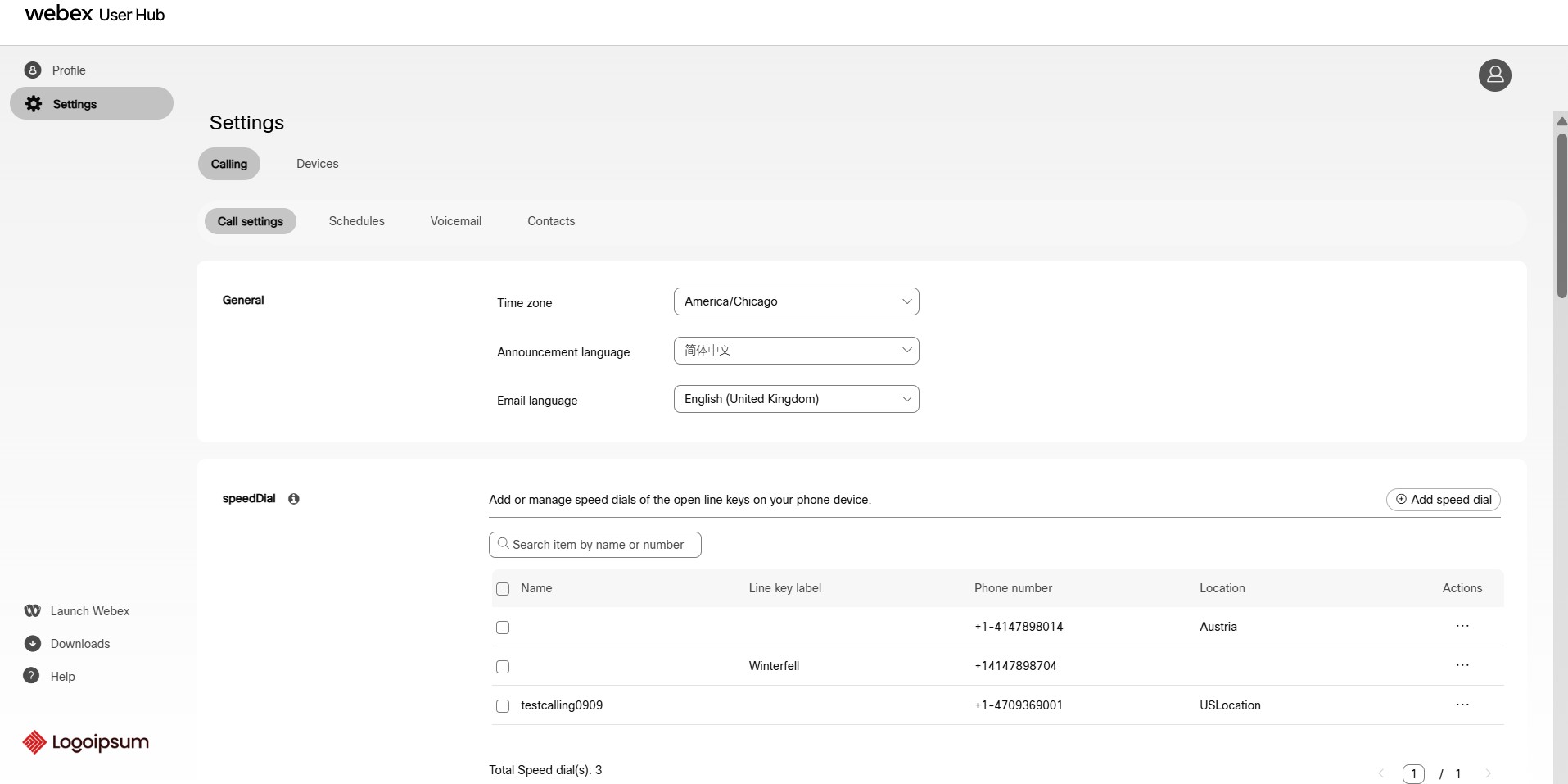Toggle the select-all checkbox in table header
1568x784 pixels.
point(503,589)
